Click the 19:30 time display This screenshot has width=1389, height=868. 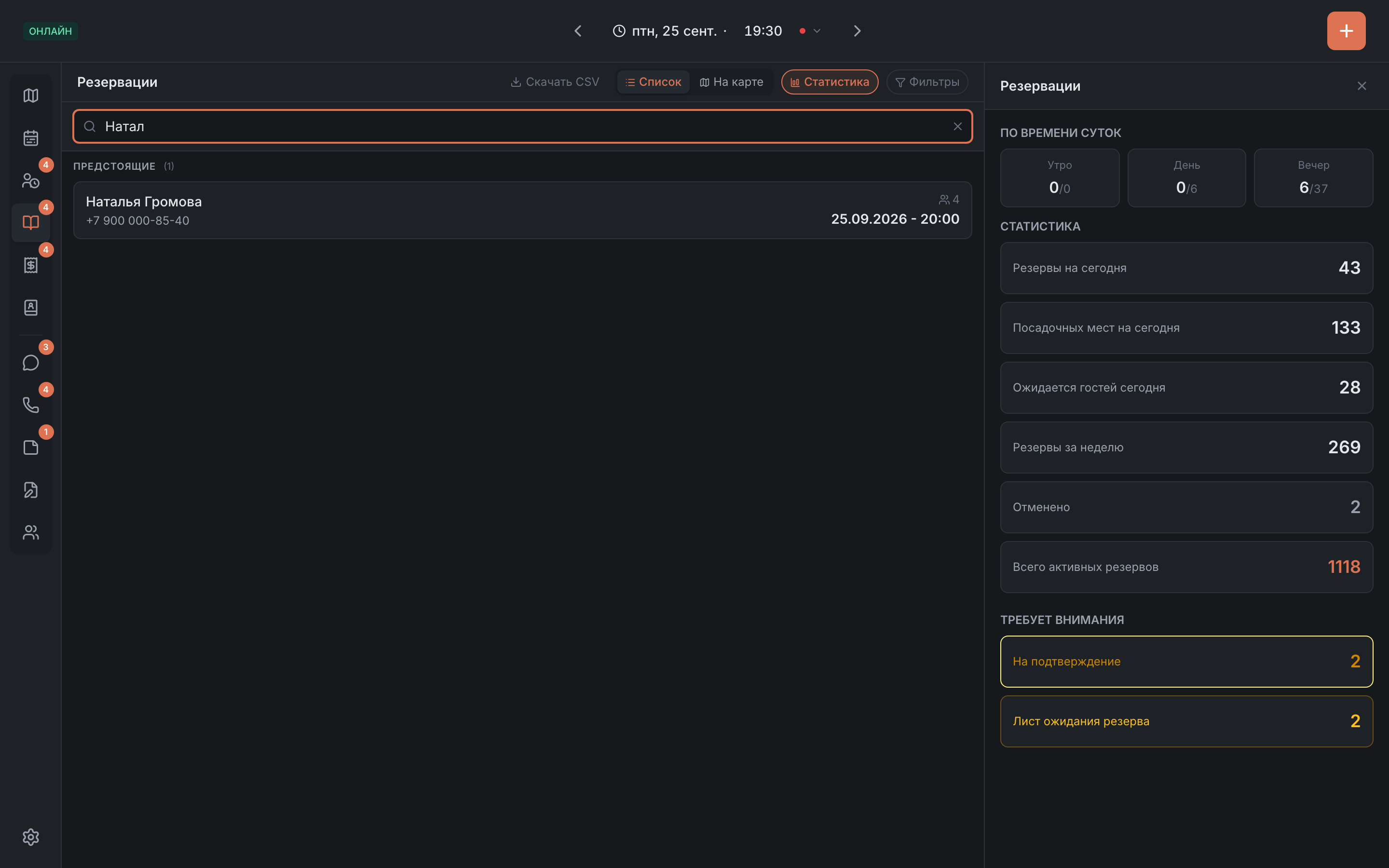[763, 31]
